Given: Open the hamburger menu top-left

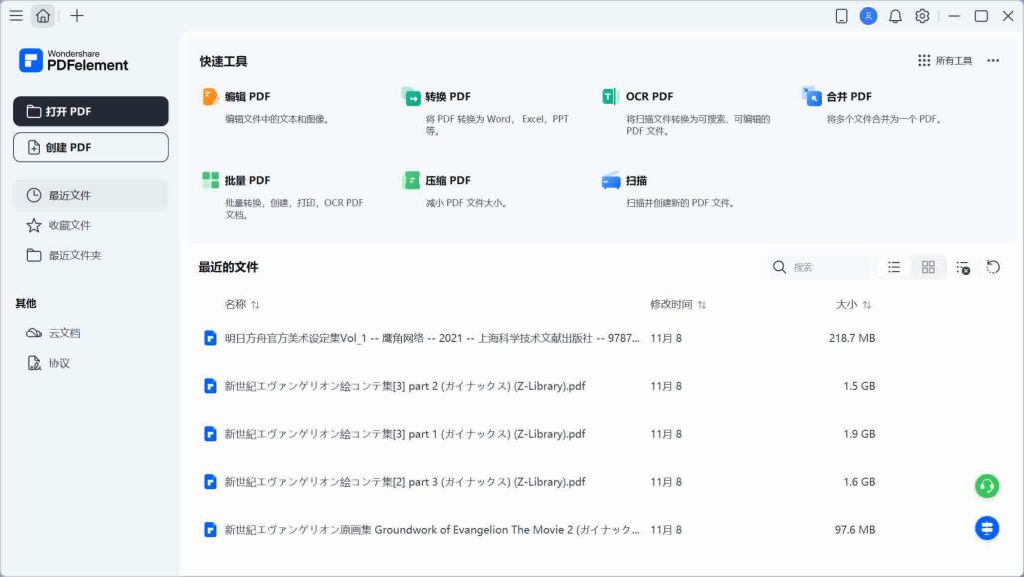Looking at the screenshot, I should 15,16.
